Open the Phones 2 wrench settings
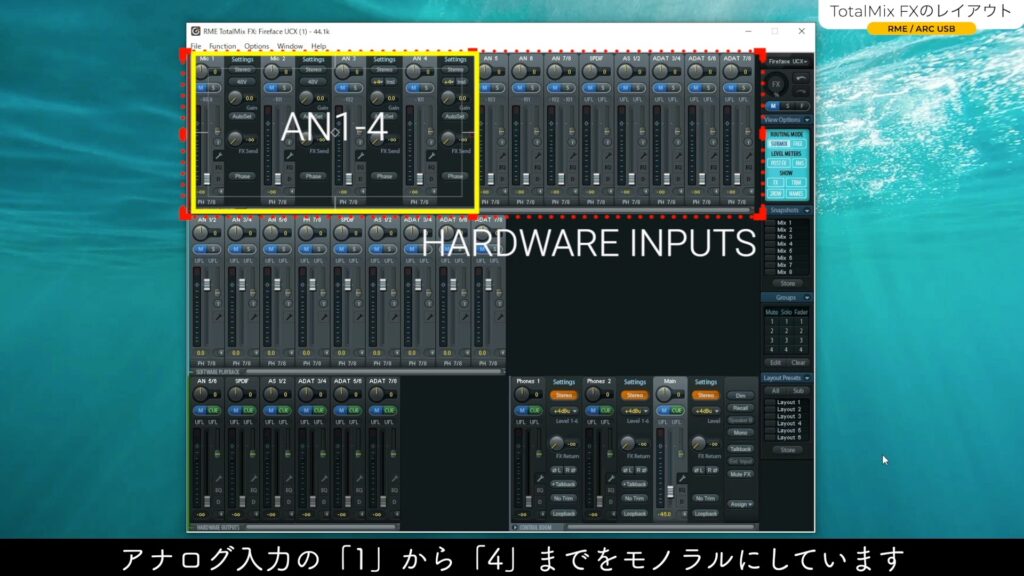Viewport: 1024px width, 576px height. (611, 479)
